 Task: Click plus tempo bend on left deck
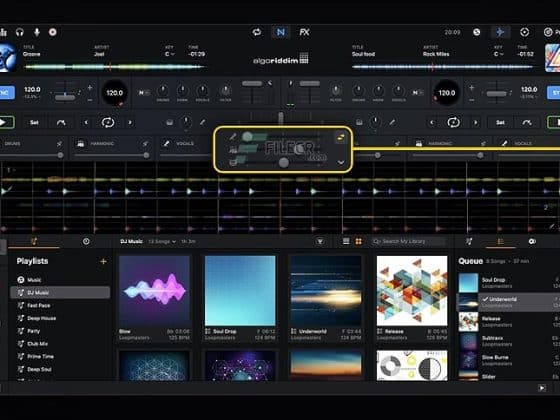click(x=90, y=88)
